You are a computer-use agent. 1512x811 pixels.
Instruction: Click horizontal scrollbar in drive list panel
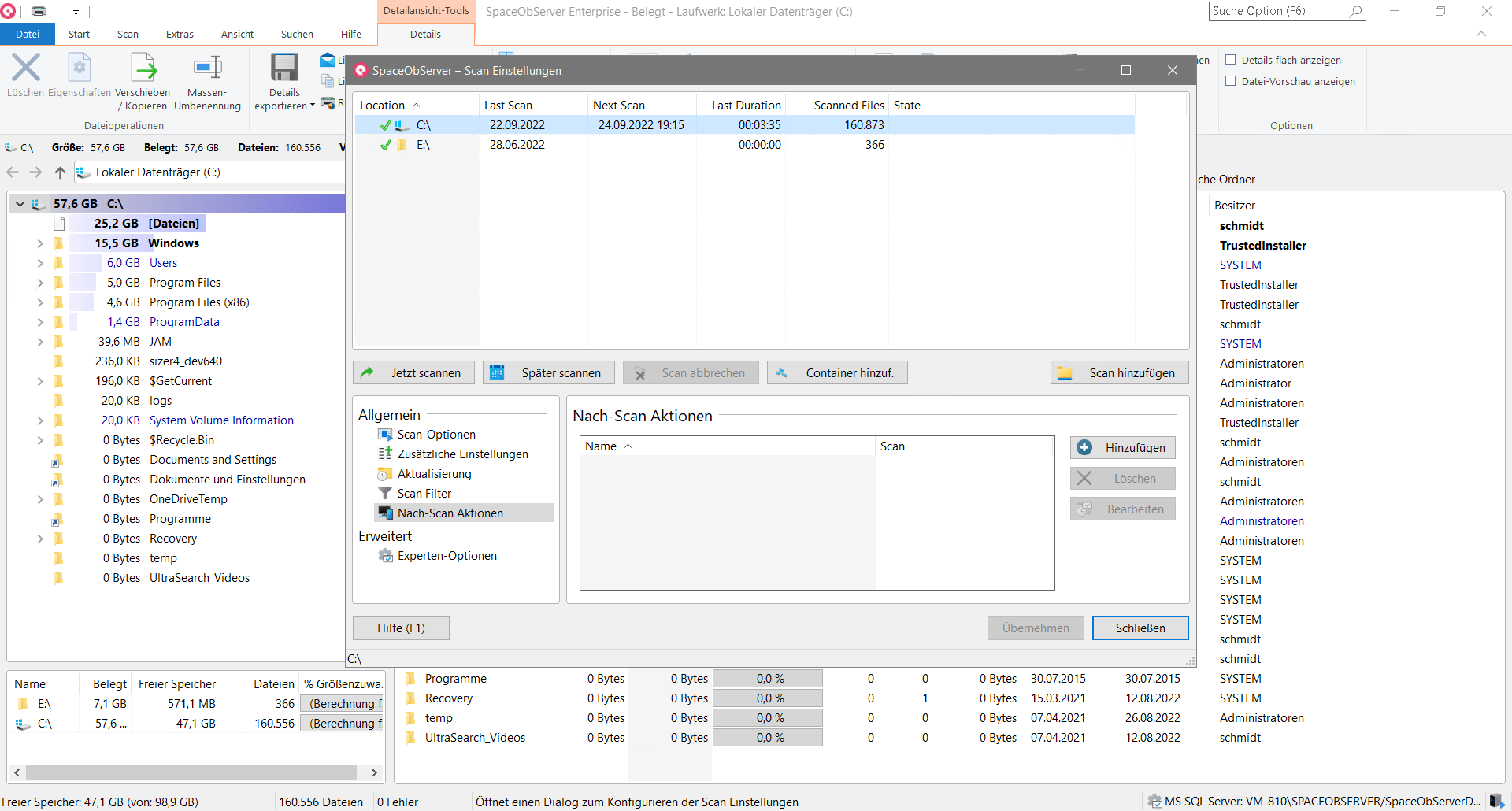(x=191, y=773)
